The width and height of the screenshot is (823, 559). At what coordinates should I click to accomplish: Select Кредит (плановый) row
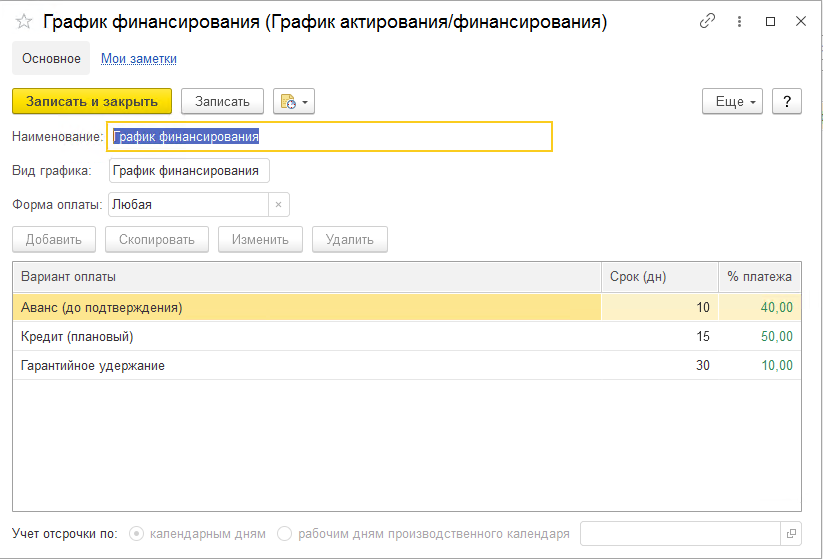pos(407,336)
